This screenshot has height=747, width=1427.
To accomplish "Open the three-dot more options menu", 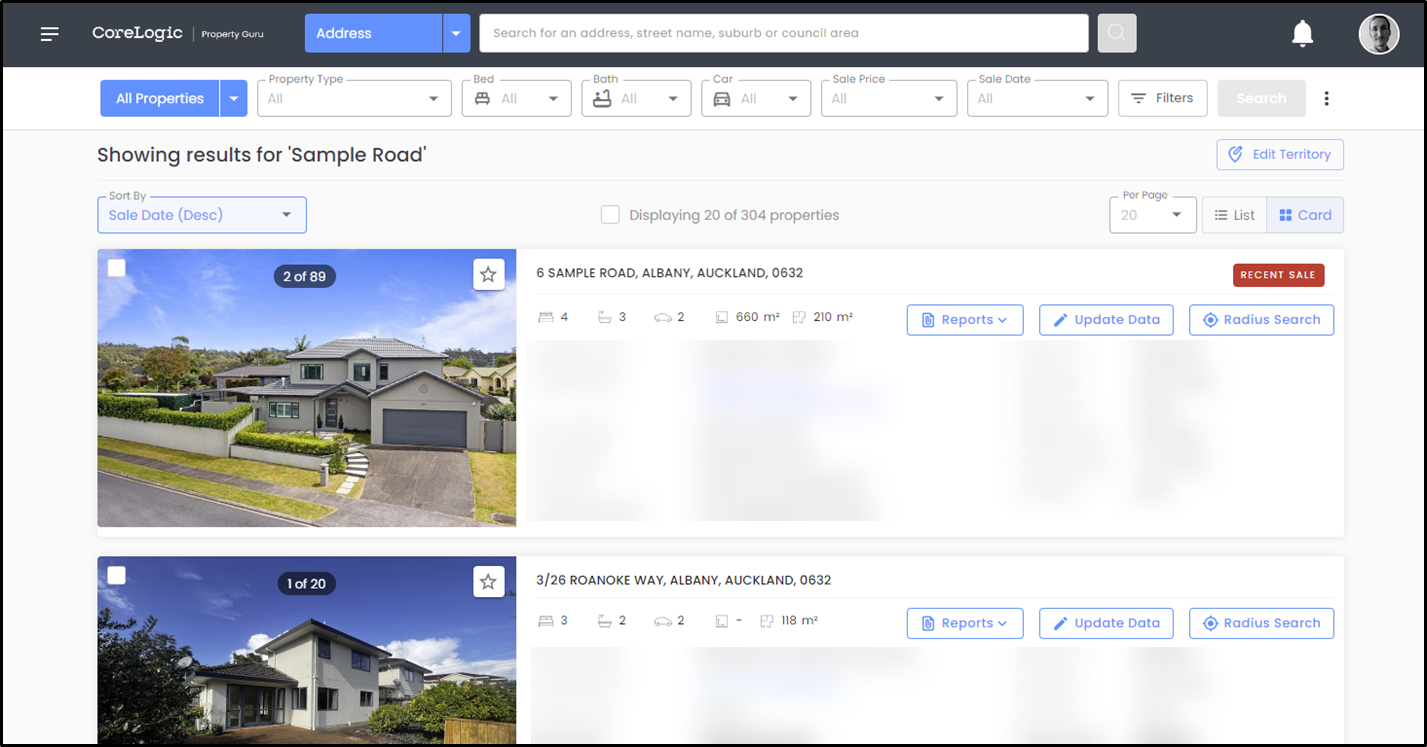I will point(1327,98).
